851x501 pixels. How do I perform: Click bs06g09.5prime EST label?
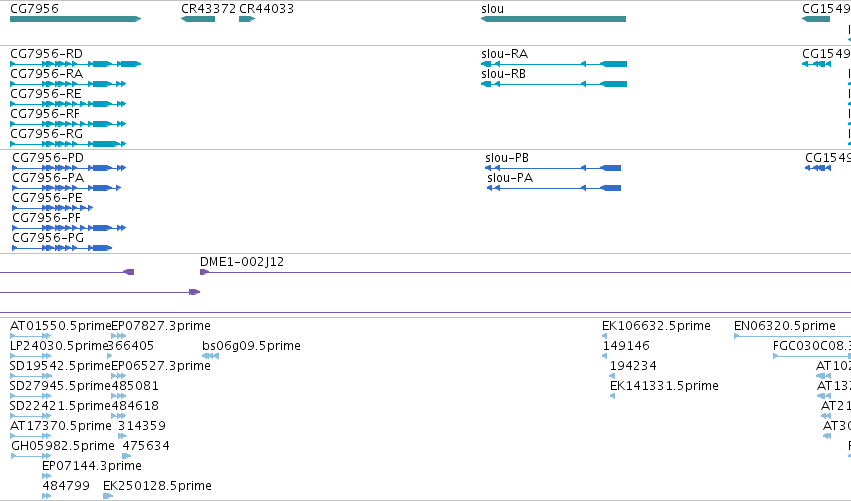pos(251,346)
